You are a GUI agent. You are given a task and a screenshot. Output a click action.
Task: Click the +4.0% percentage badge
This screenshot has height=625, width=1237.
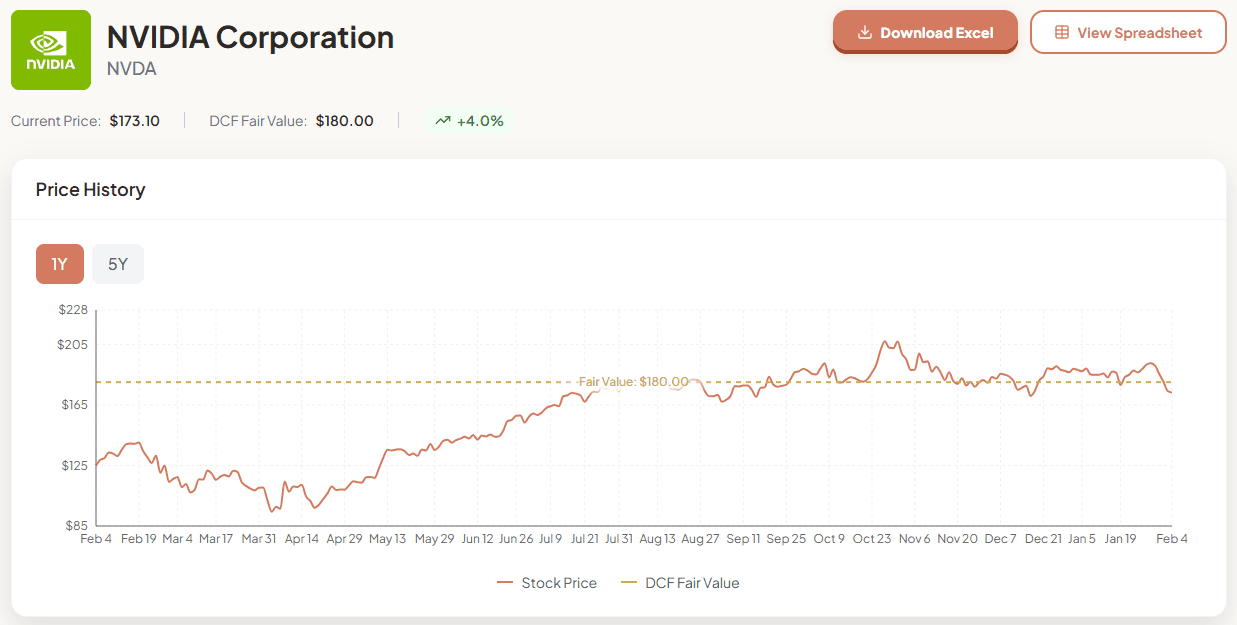coord(470,119)
